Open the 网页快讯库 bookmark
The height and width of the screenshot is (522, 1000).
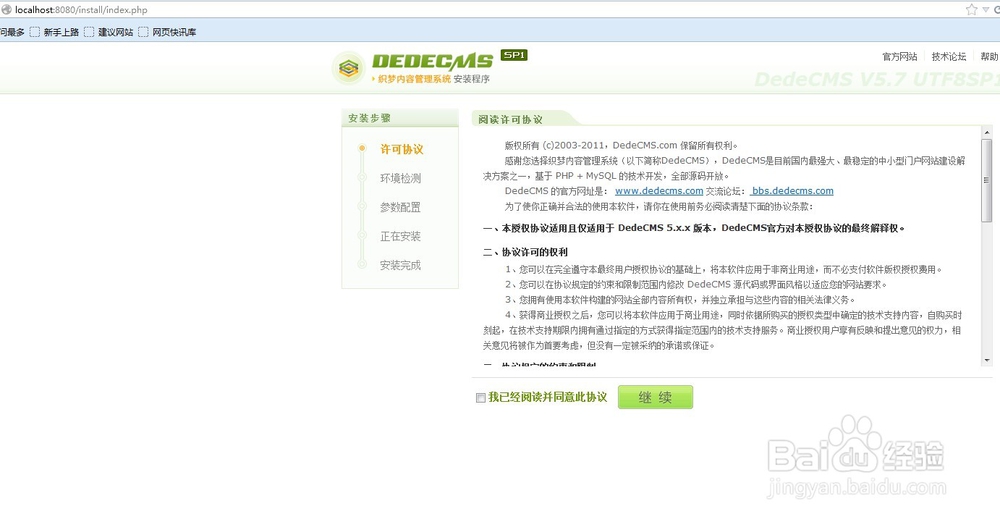click(167, 32)
